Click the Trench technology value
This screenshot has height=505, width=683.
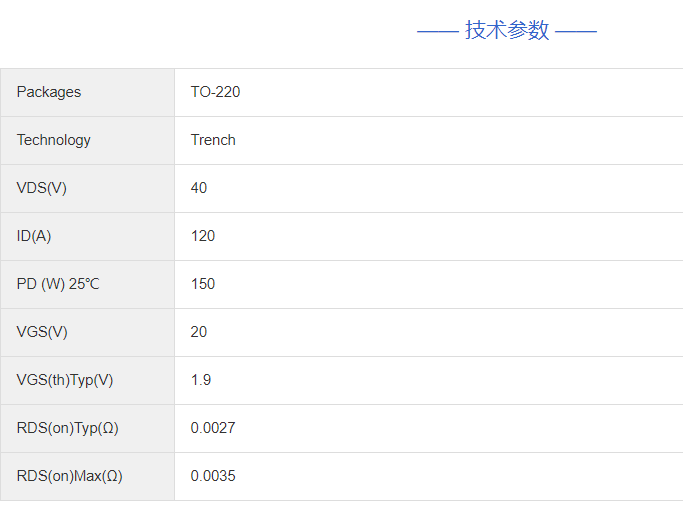[213, 140]
